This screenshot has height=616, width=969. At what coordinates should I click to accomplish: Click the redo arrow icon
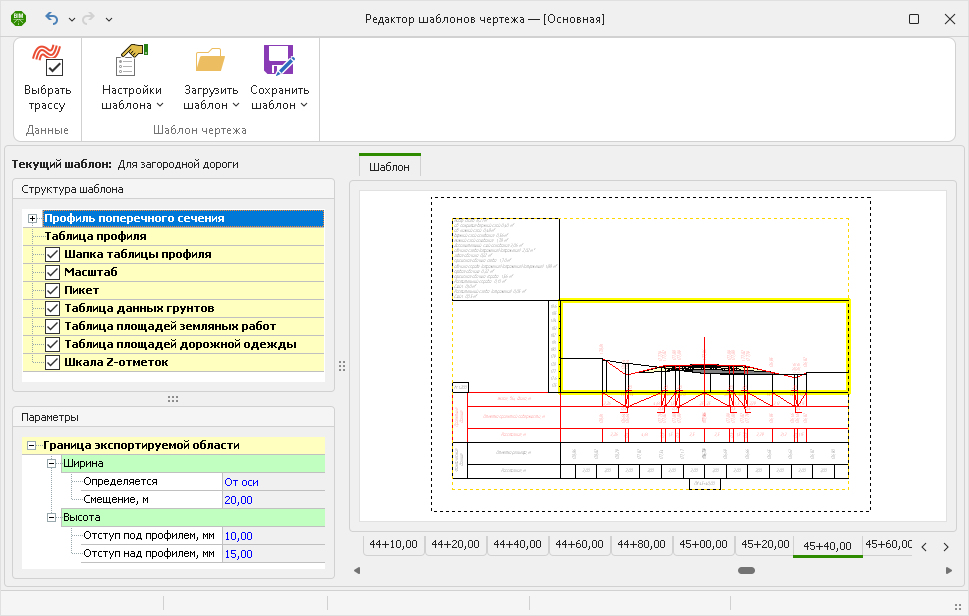87,19
